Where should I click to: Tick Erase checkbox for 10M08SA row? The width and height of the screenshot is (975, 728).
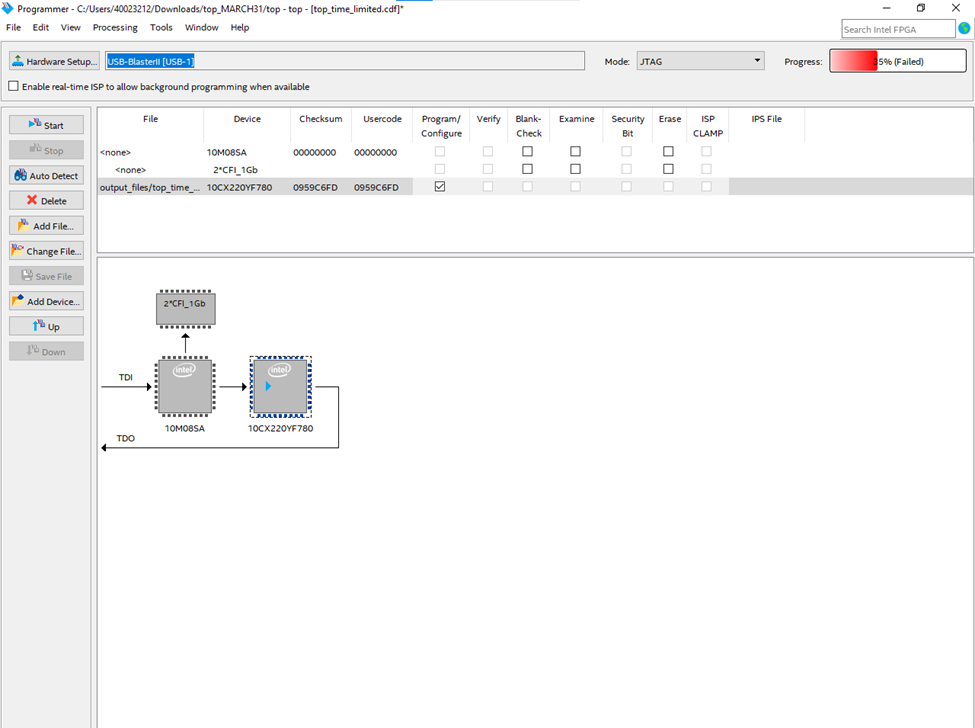tap(668, 152)
